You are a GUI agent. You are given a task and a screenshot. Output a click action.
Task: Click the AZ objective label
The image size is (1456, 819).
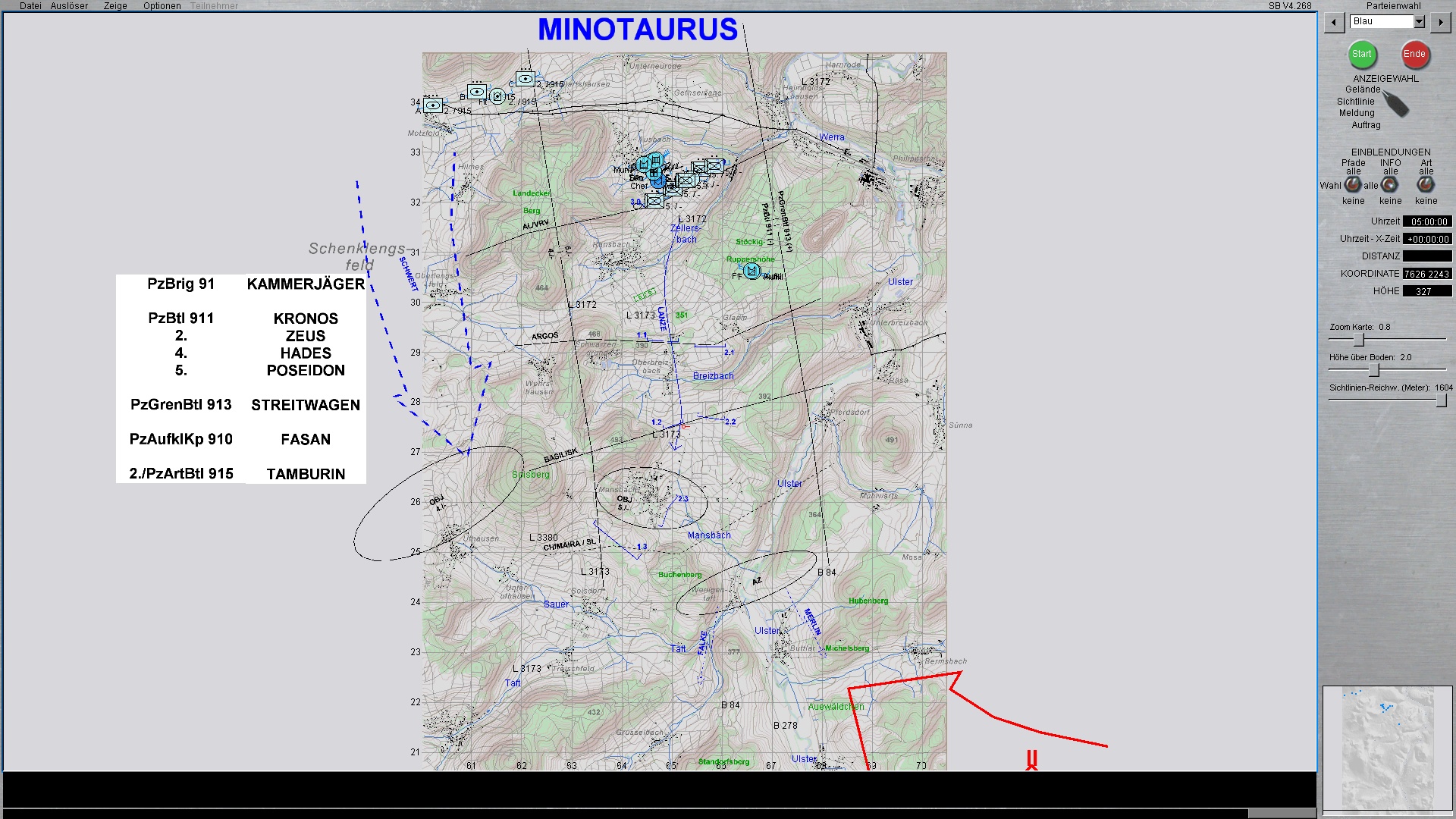756,582
